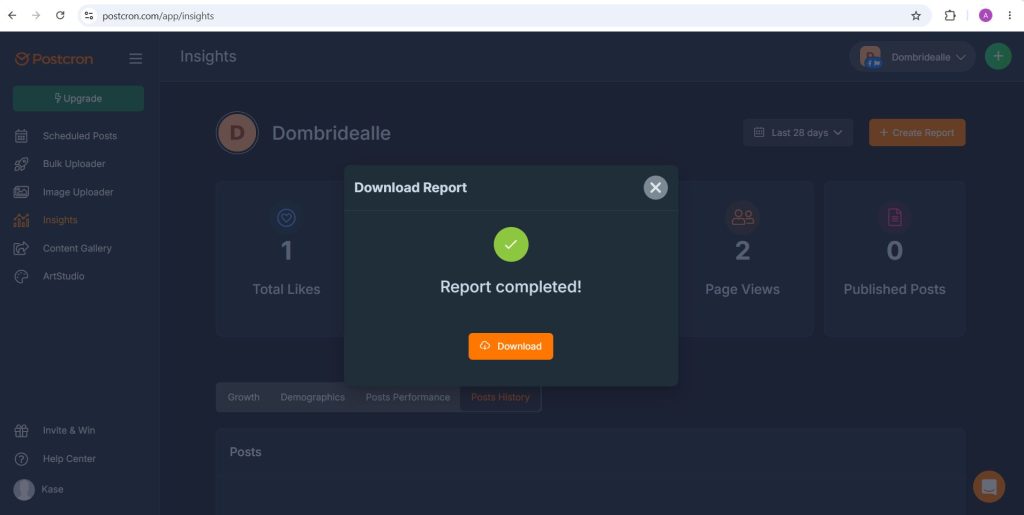Click the green plus add account button
The image size is (1024, 515).
(998, 57)
